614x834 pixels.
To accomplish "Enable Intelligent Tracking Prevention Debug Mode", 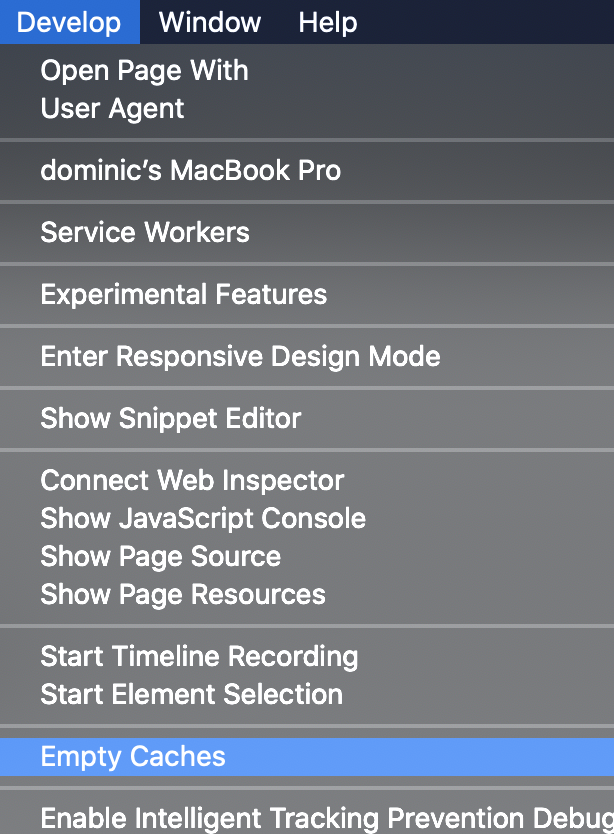I will [320, 819].
